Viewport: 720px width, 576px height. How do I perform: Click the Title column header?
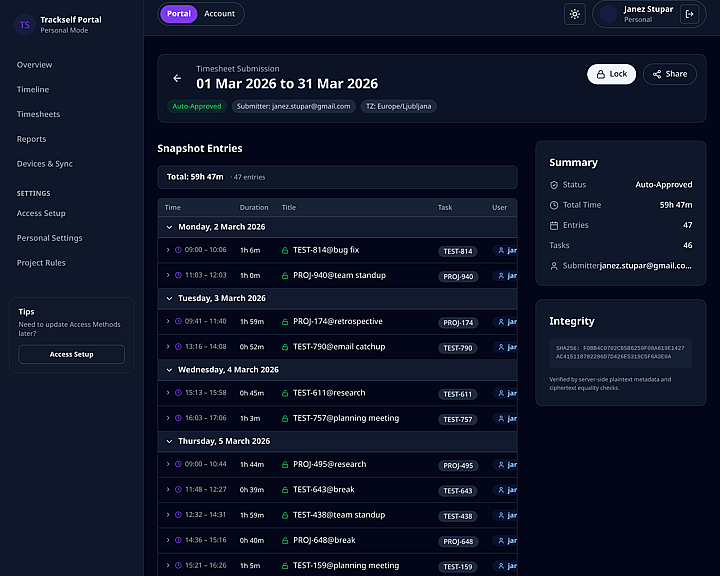[288, 208]
